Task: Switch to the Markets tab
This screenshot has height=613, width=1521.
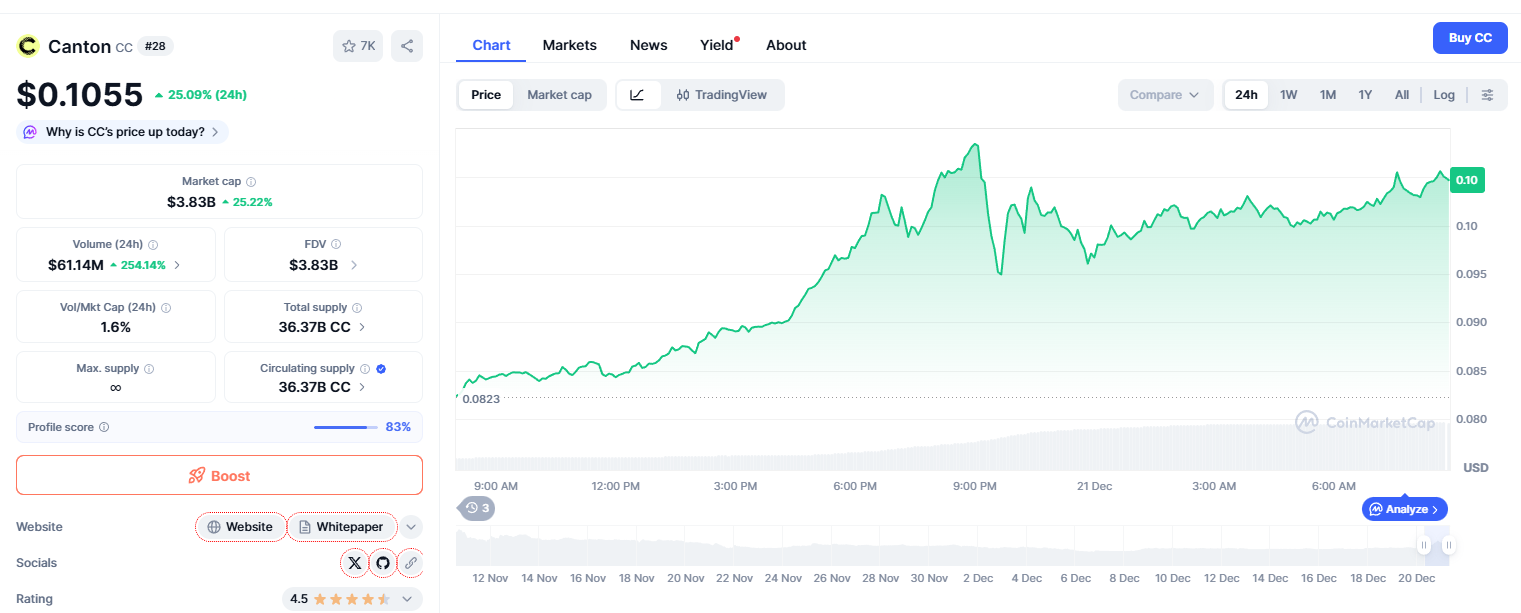Action: (569, 45)
